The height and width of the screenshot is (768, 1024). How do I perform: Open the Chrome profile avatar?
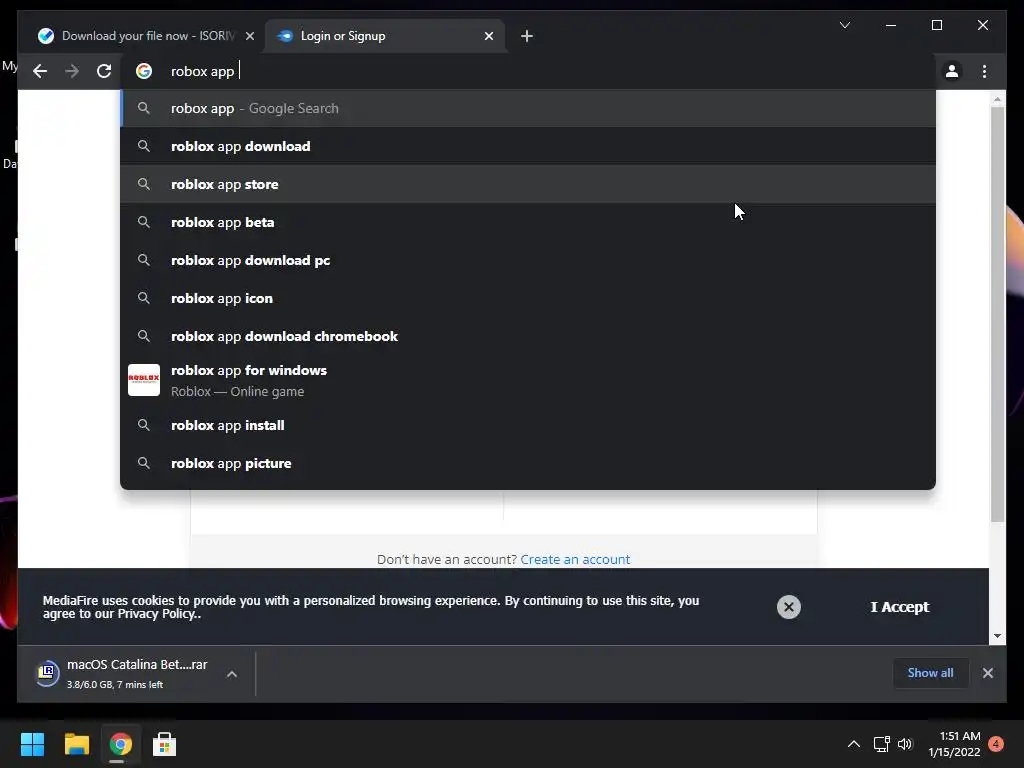952,71
